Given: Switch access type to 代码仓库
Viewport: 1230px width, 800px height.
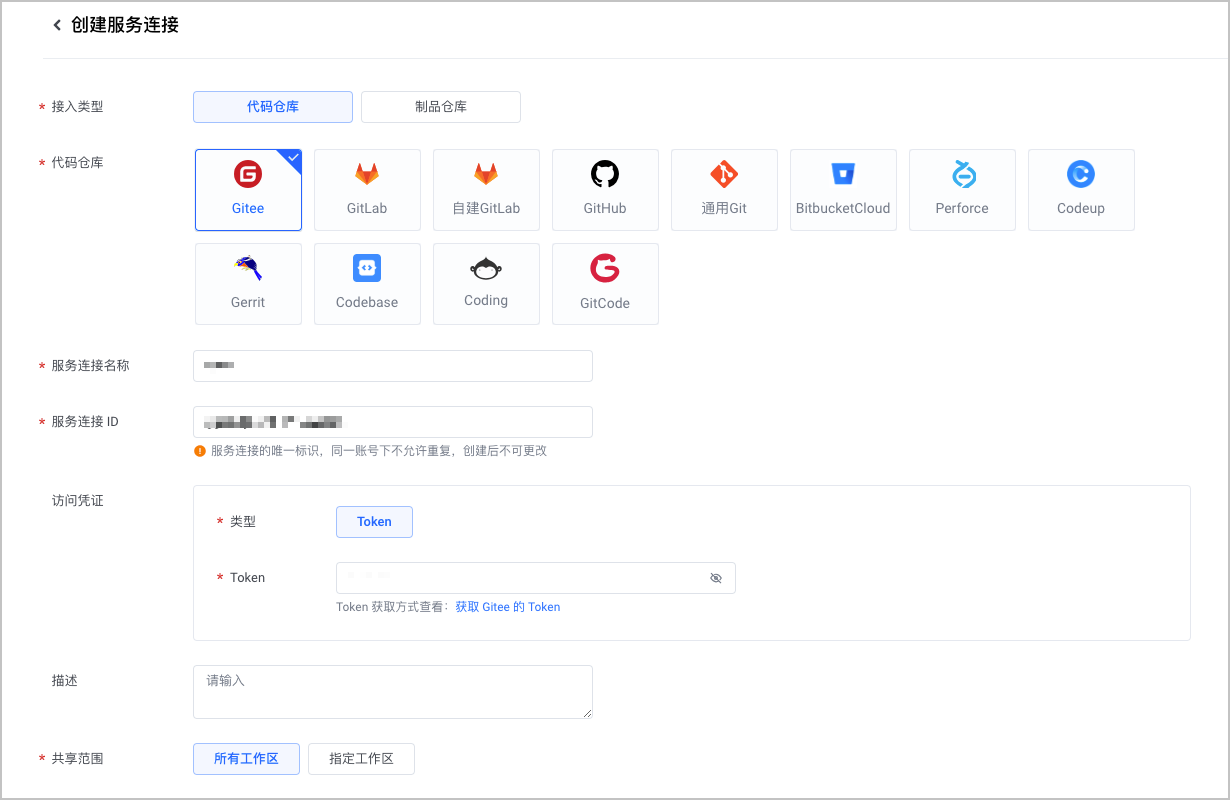Looking at the screenshot, I should pyautogui.click(x=273, y=107).
